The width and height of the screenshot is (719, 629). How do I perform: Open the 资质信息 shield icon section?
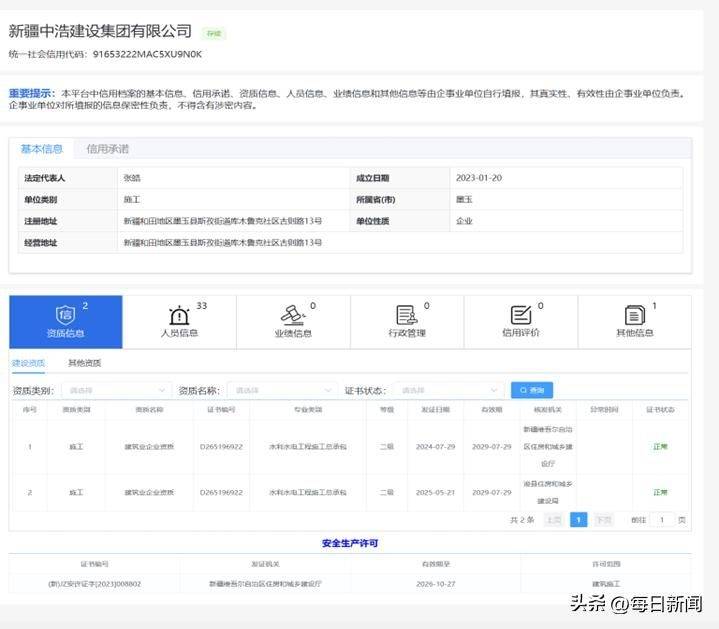[x=66, y=321]
